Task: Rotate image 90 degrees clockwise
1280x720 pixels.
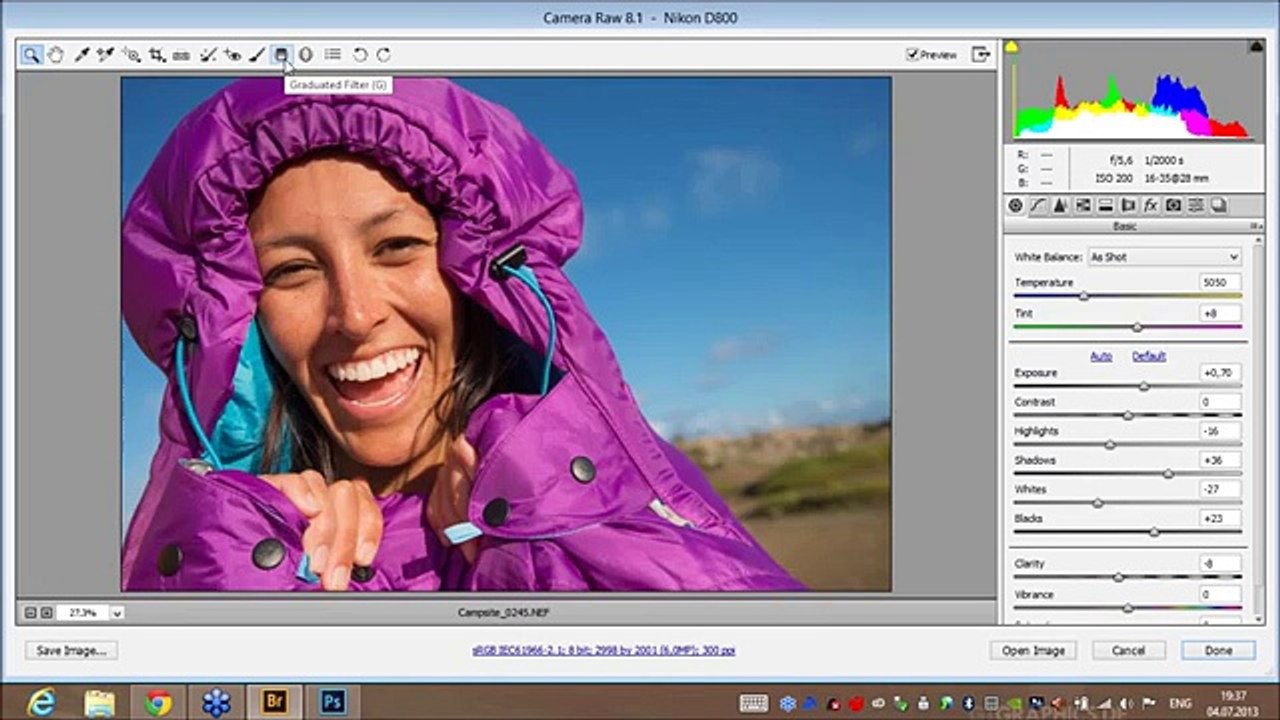Action: point(383,55)
